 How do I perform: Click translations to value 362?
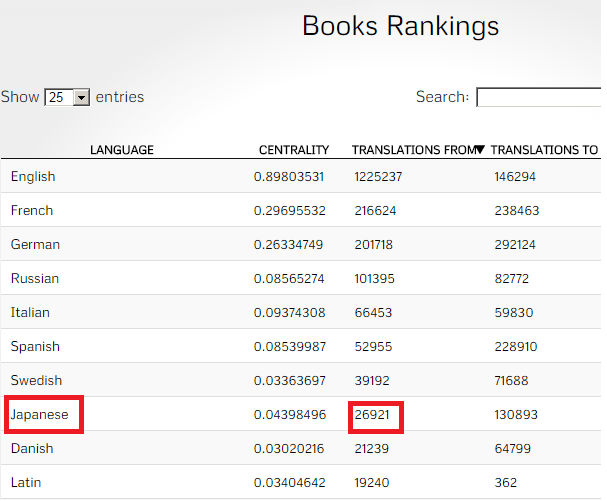(x=506, y=483)
